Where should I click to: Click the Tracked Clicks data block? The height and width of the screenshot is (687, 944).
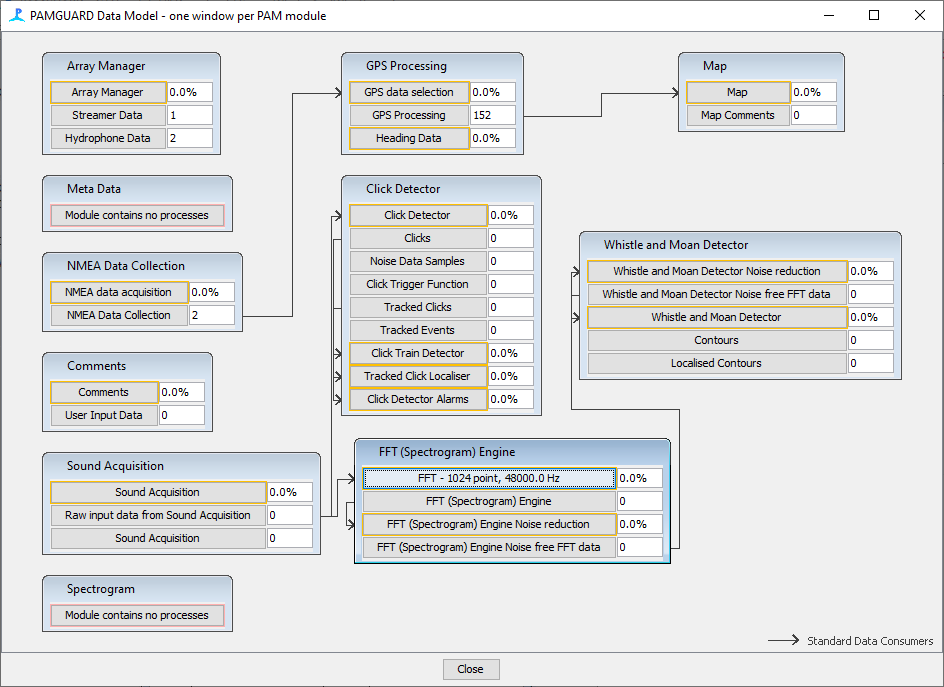click(418, 307)
